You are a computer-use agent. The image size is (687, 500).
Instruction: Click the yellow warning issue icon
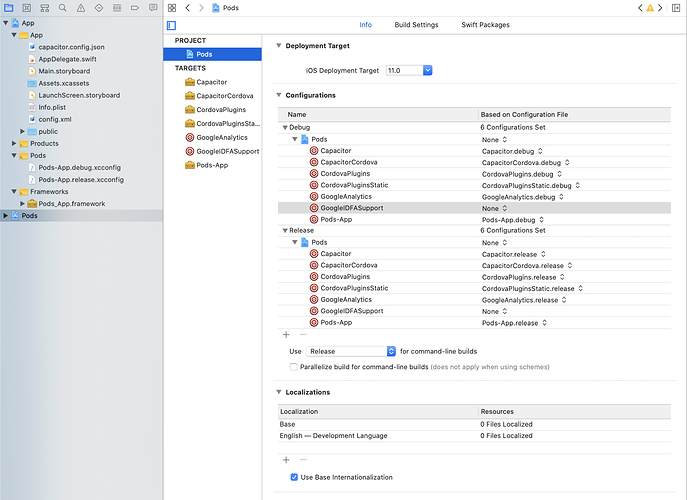point(650,8)
